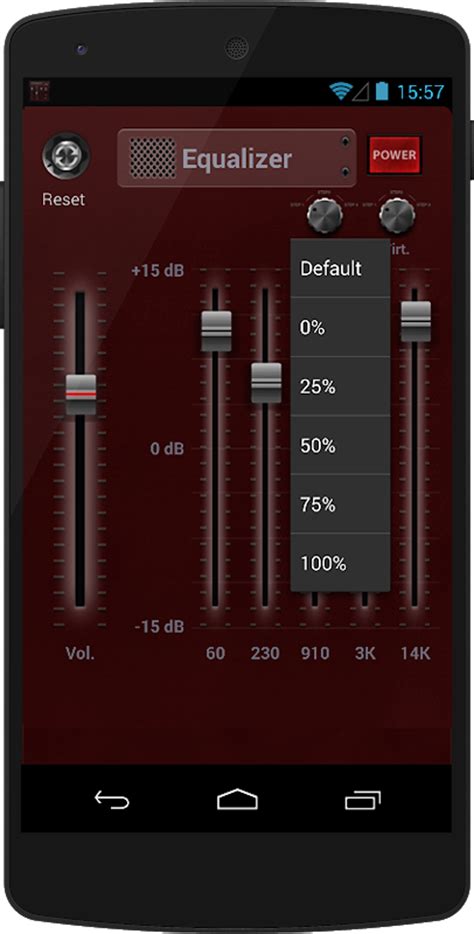
Task: Click the 910 frequency label
Action: 315,653
